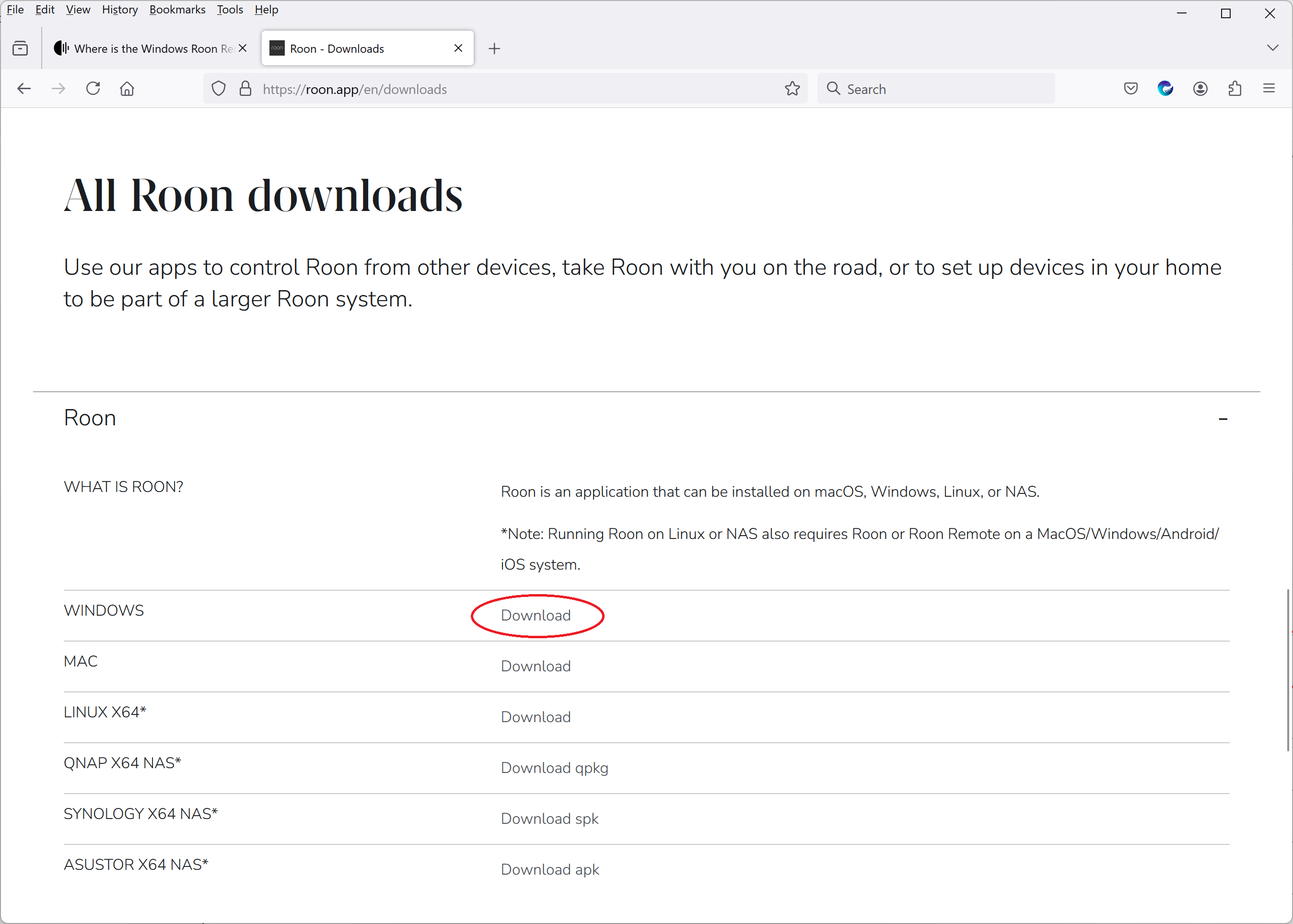Reload the current page
Image resolution: width=1293 pixels, height=924 pixels.
click(x=93, y=89)
